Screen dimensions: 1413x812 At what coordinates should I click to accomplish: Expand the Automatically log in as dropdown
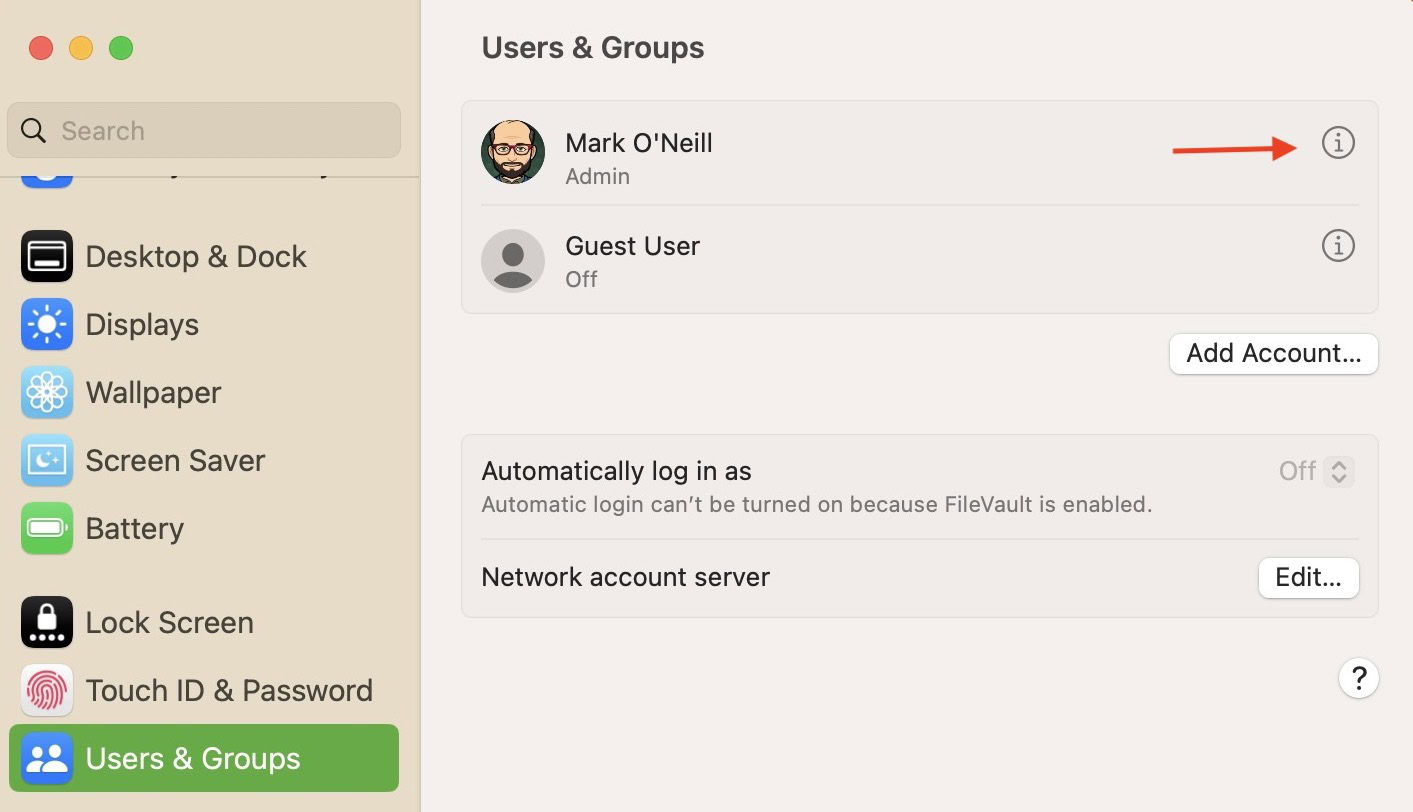tap(1338, 471)
